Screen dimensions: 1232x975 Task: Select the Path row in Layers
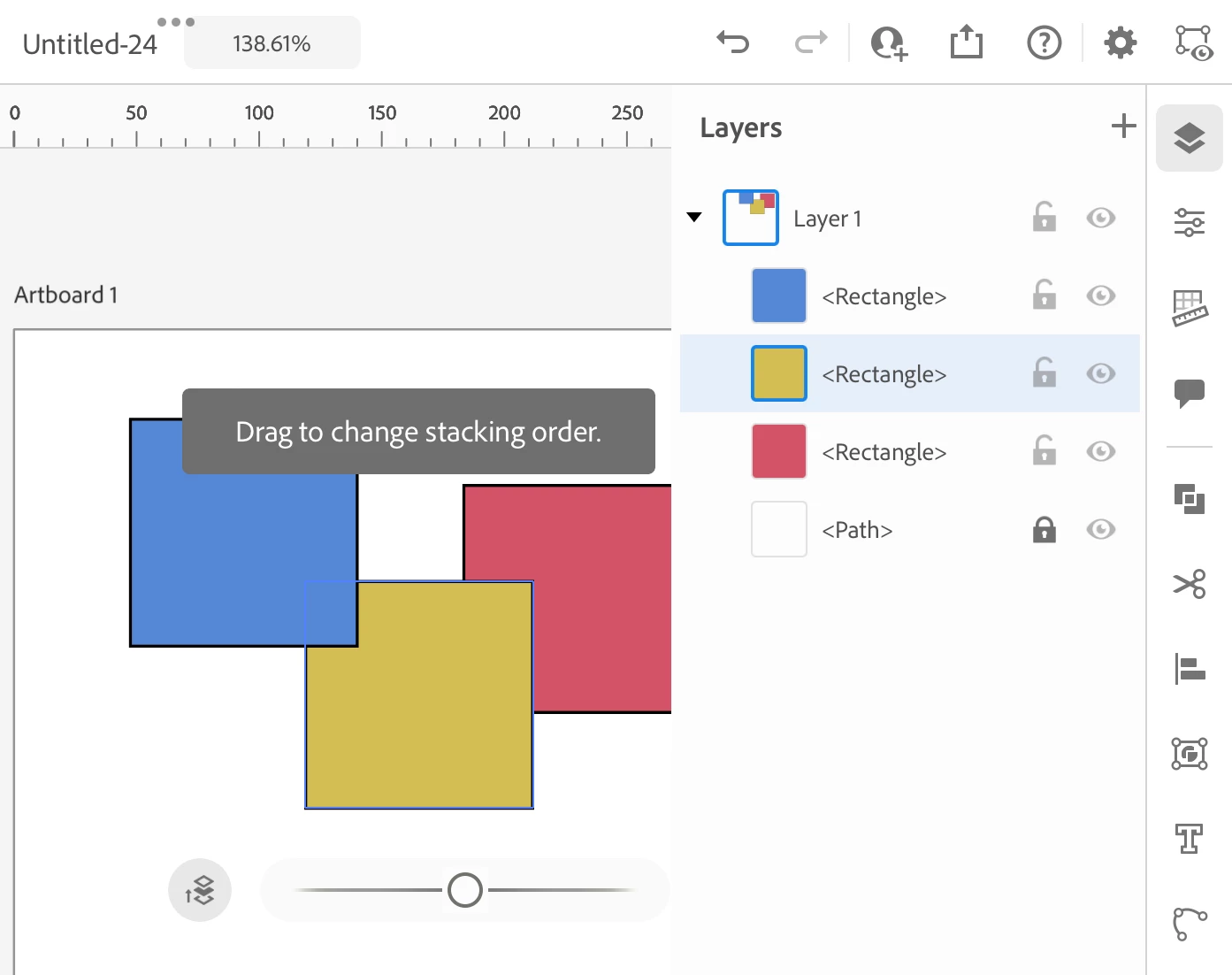(x=910, y=529)
